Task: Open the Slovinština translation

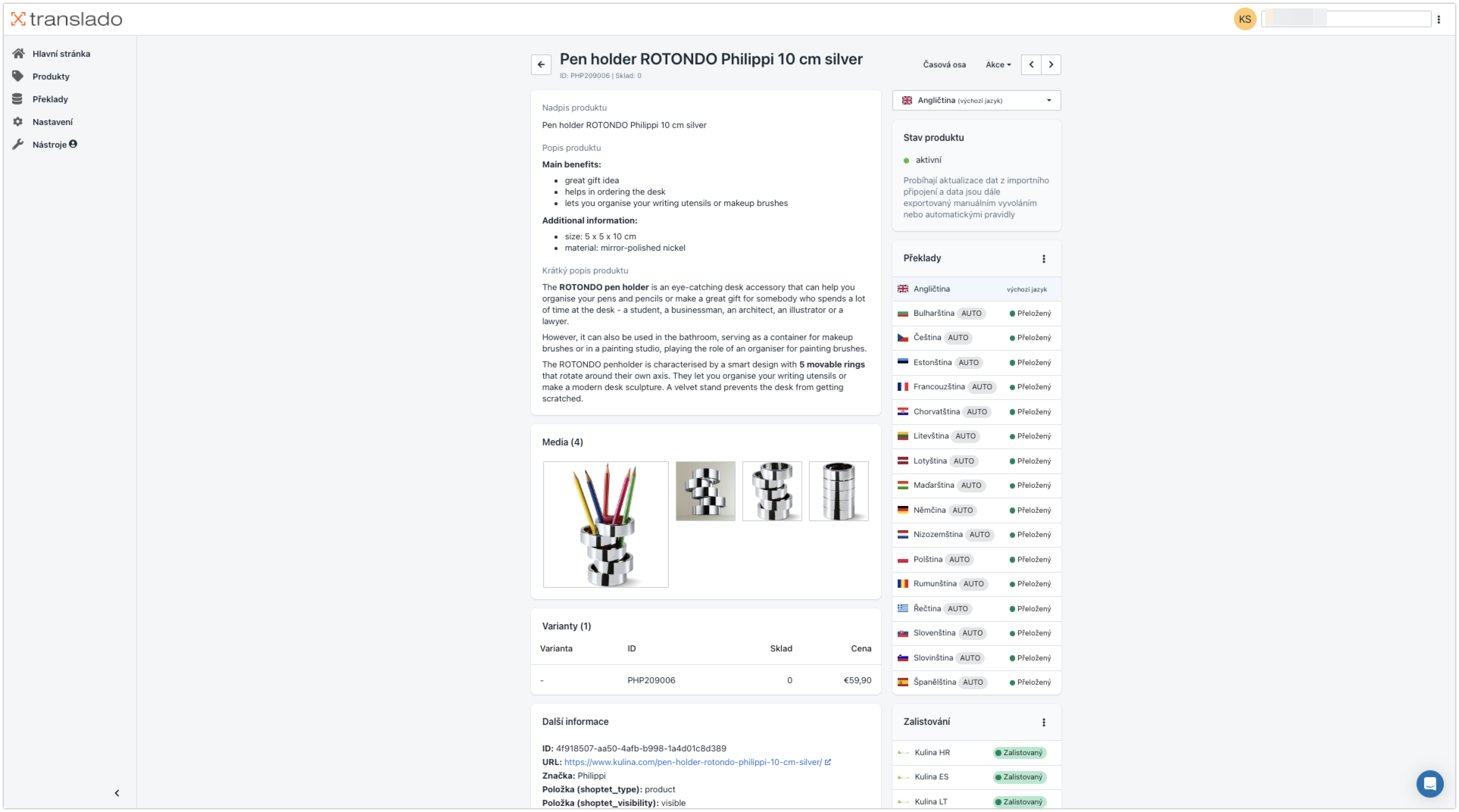Action: click(976, 659)
